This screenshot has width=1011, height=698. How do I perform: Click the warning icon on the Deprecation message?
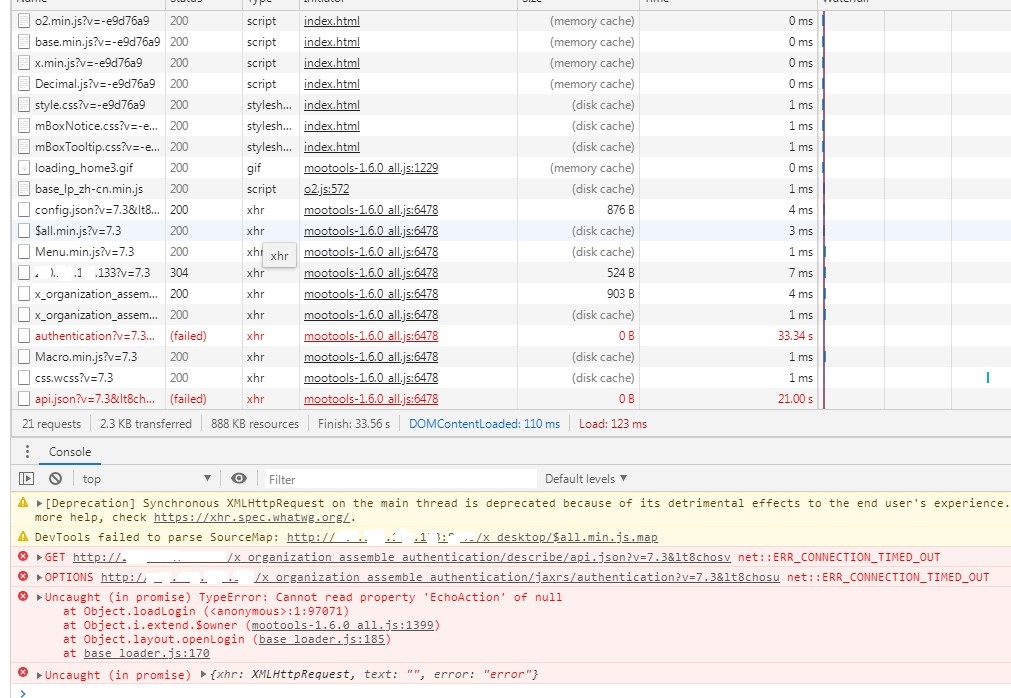pyautogui.click(x=23, y=503)
